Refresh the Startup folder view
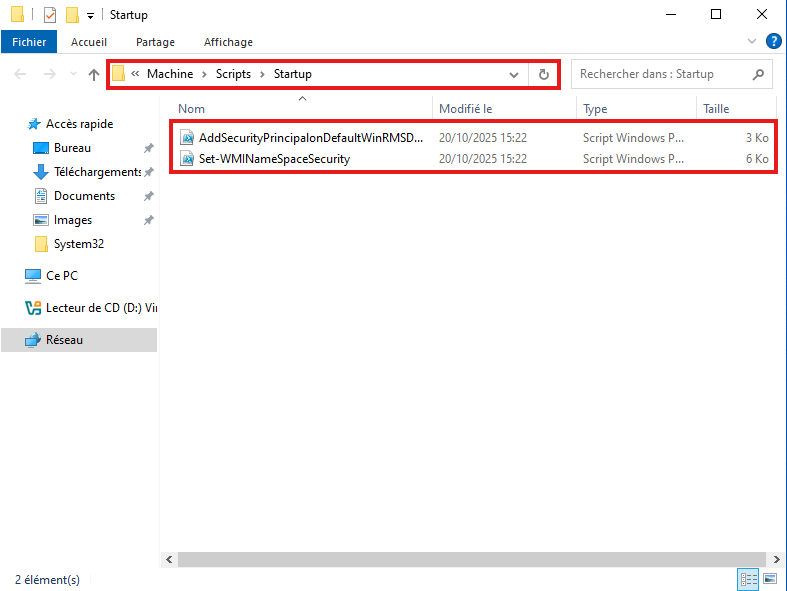Viewport: 787px width, 591px height. 543,74
